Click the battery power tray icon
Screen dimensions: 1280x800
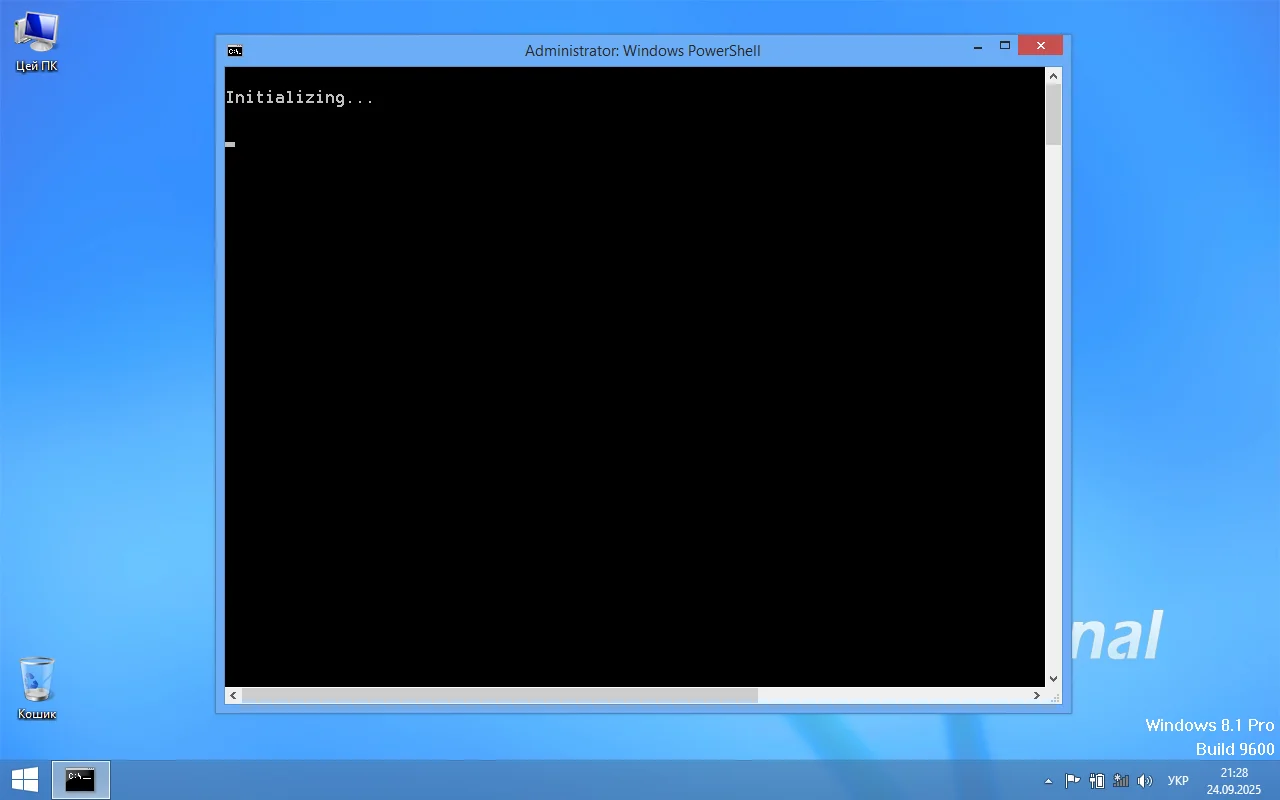(1097, 781)
